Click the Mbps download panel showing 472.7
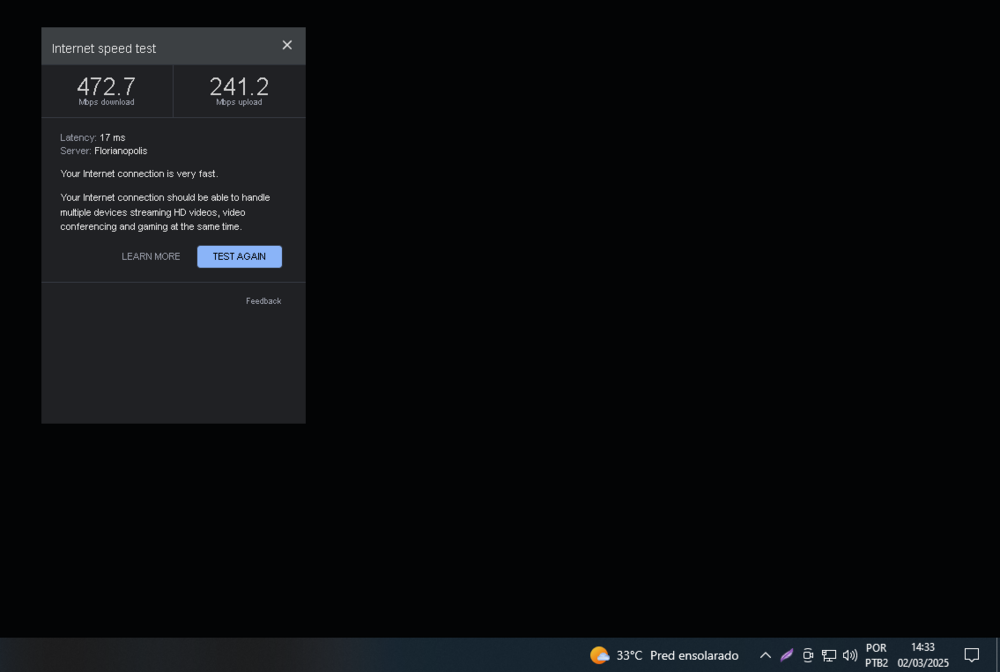Screen dimensions: 1000x672 tap(106, 90)
